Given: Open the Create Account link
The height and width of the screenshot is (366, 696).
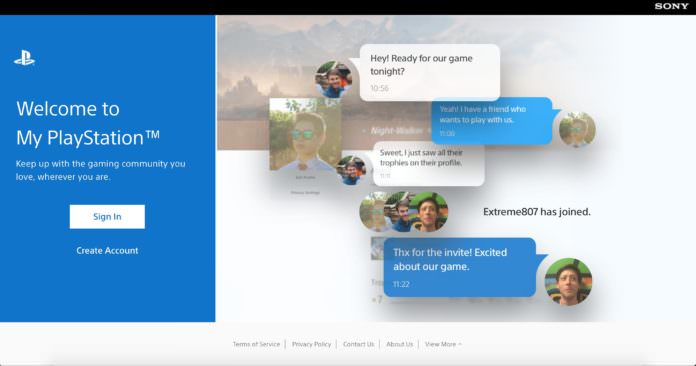Looking at the screenshot, I should (x=107, y=251).
